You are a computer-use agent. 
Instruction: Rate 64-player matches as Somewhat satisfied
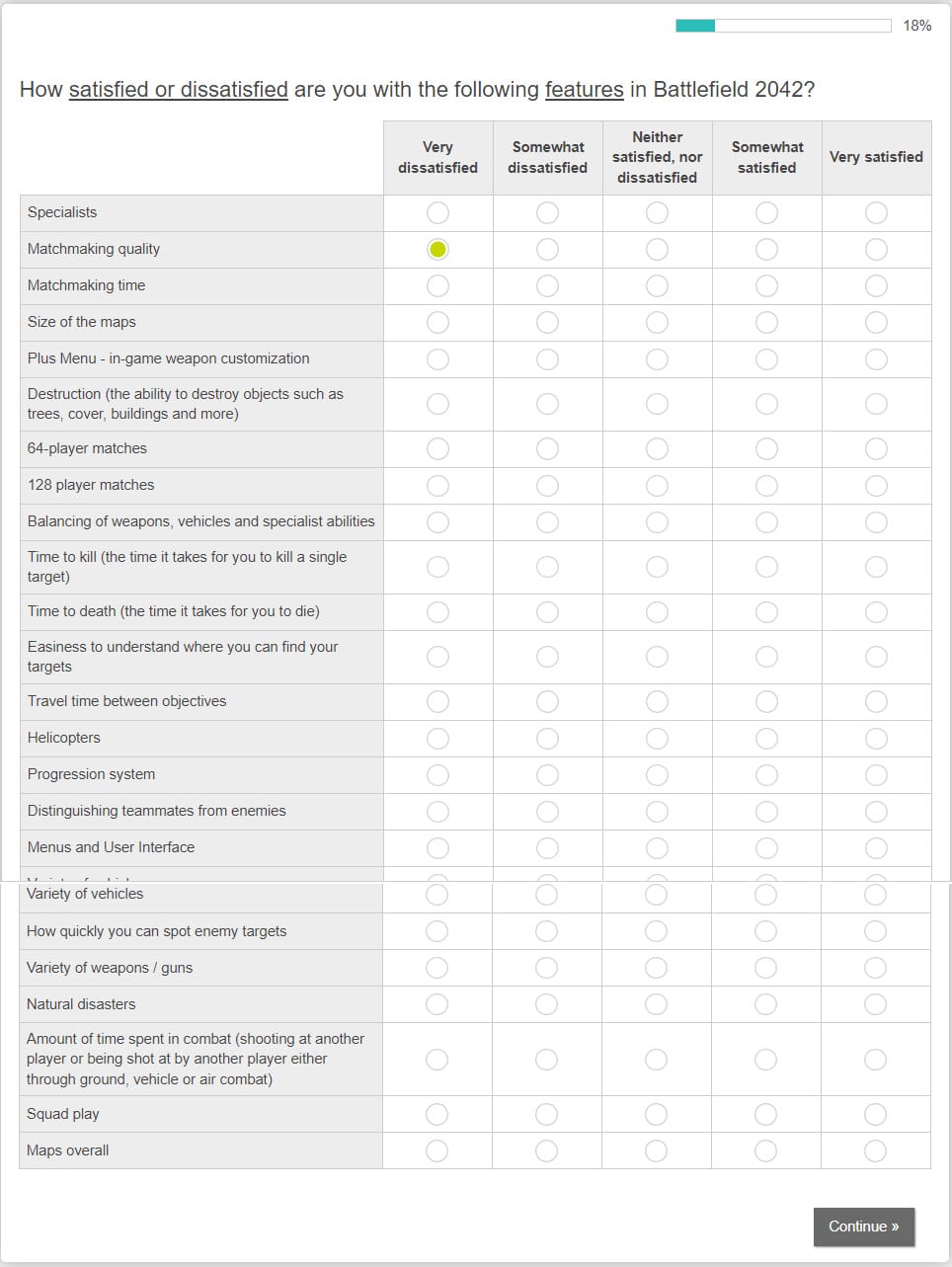pos(766,449)
